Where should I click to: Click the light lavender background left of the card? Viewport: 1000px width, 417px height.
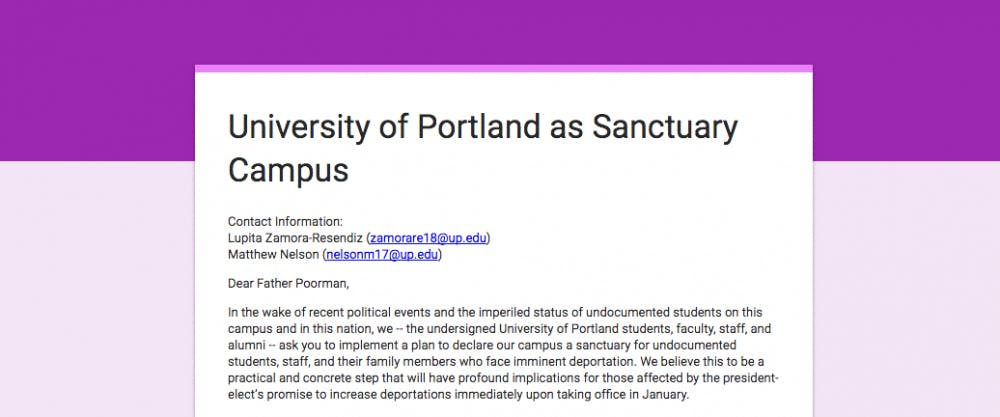(x=97, y=289)
